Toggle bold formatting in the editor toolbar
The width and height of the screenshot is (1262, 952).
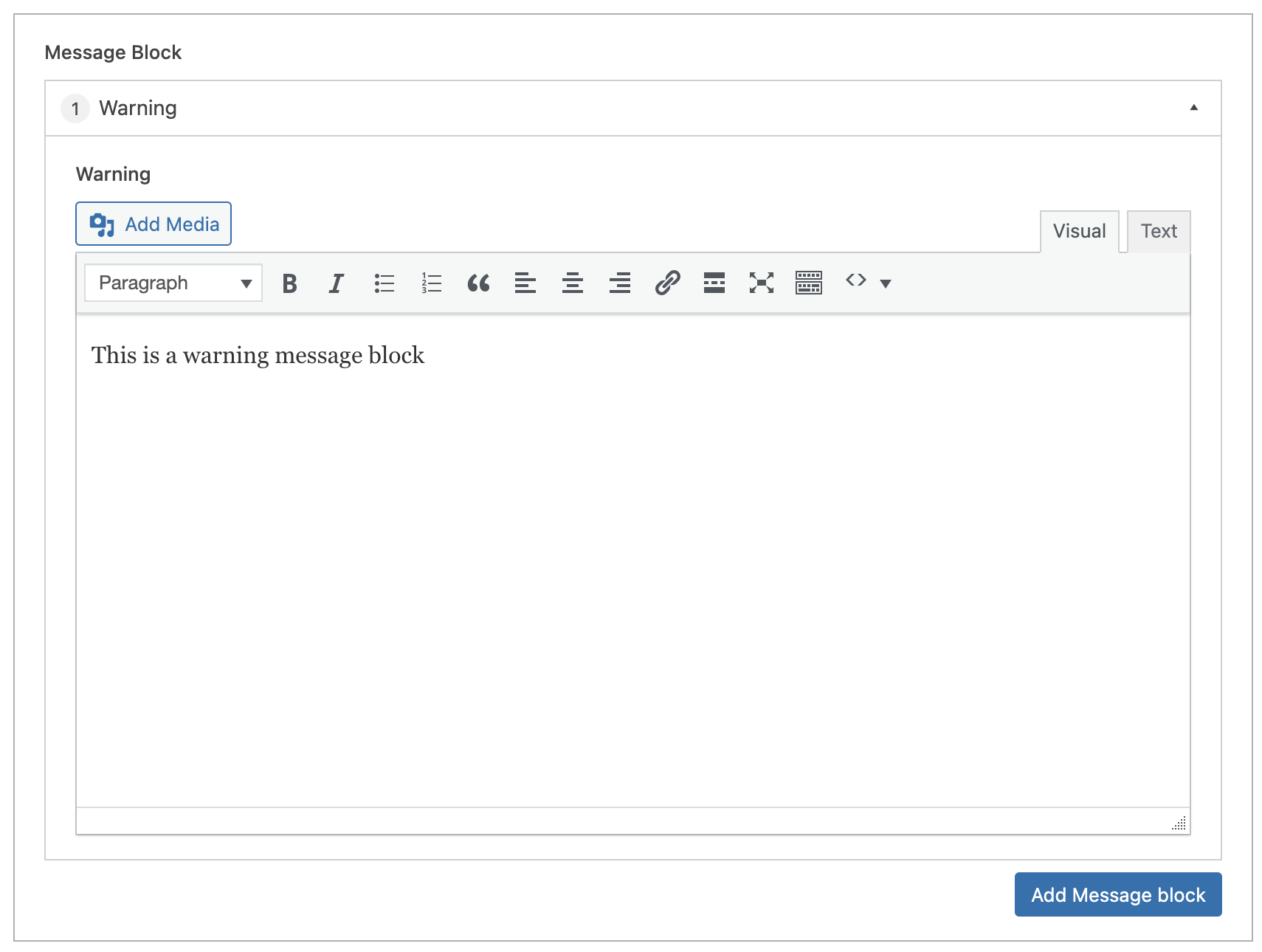pyautogui.click(x=289, y=283)
